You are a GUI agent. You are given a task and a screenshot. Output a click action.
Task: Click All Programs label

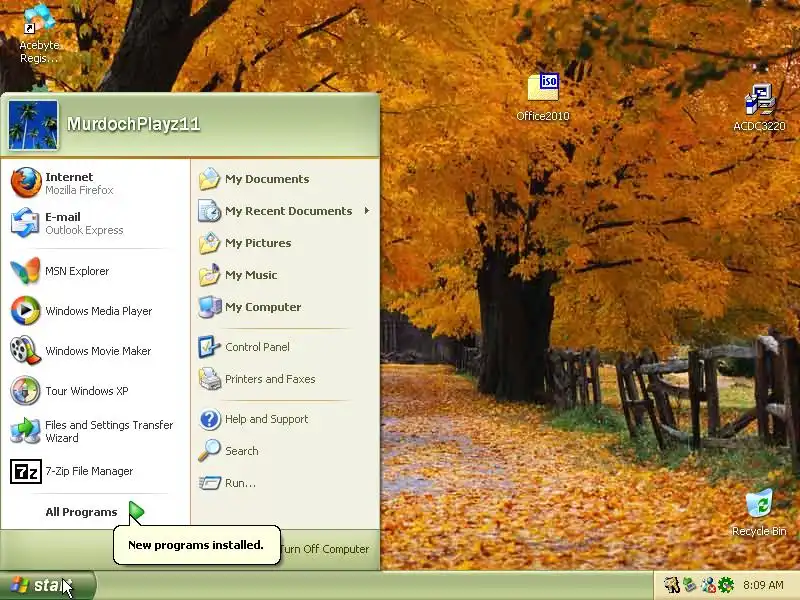point(81,512)
